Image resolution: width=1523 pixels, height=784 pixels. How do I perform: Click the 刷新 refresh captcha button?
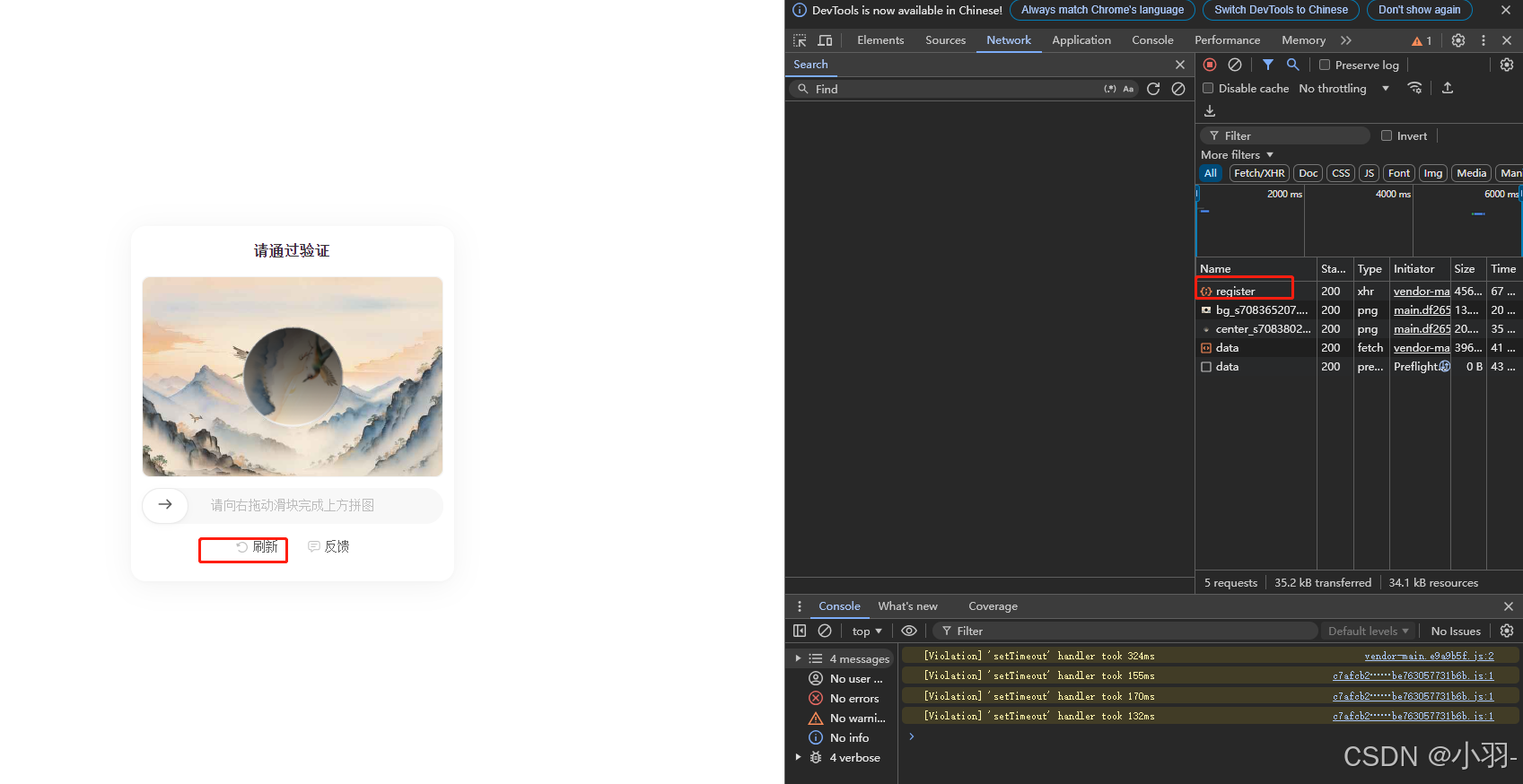coord(257,546)
